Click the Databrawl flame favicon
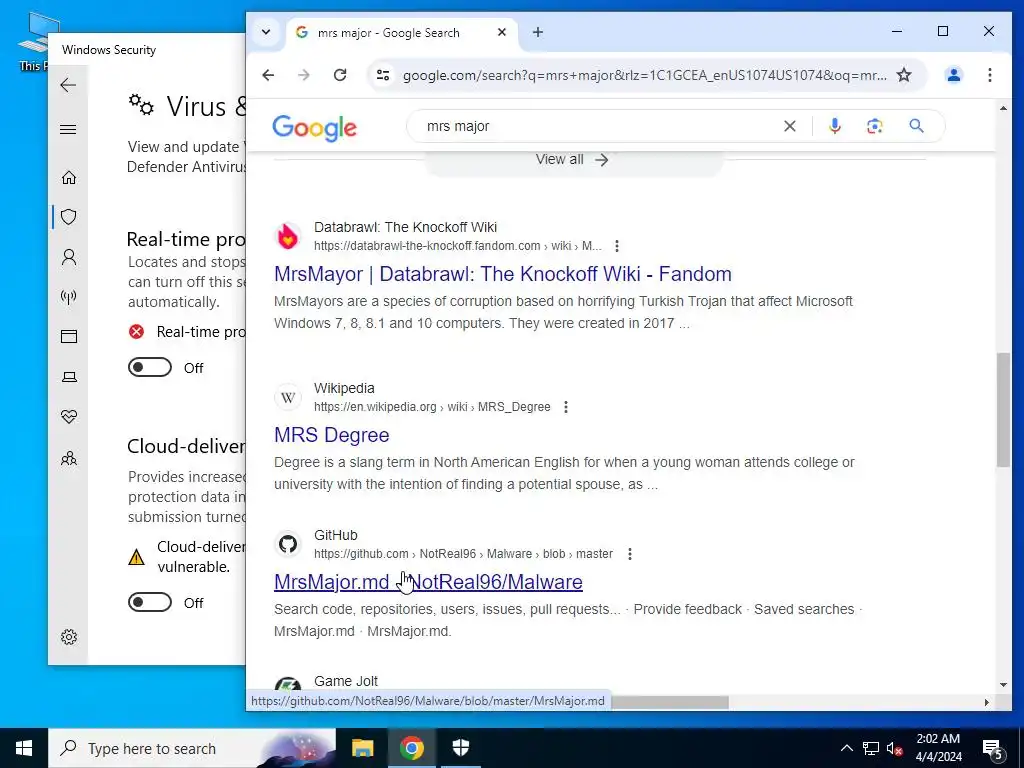Image resolution: width=1024 pixels, height=768 pixels. pos(288,236)
